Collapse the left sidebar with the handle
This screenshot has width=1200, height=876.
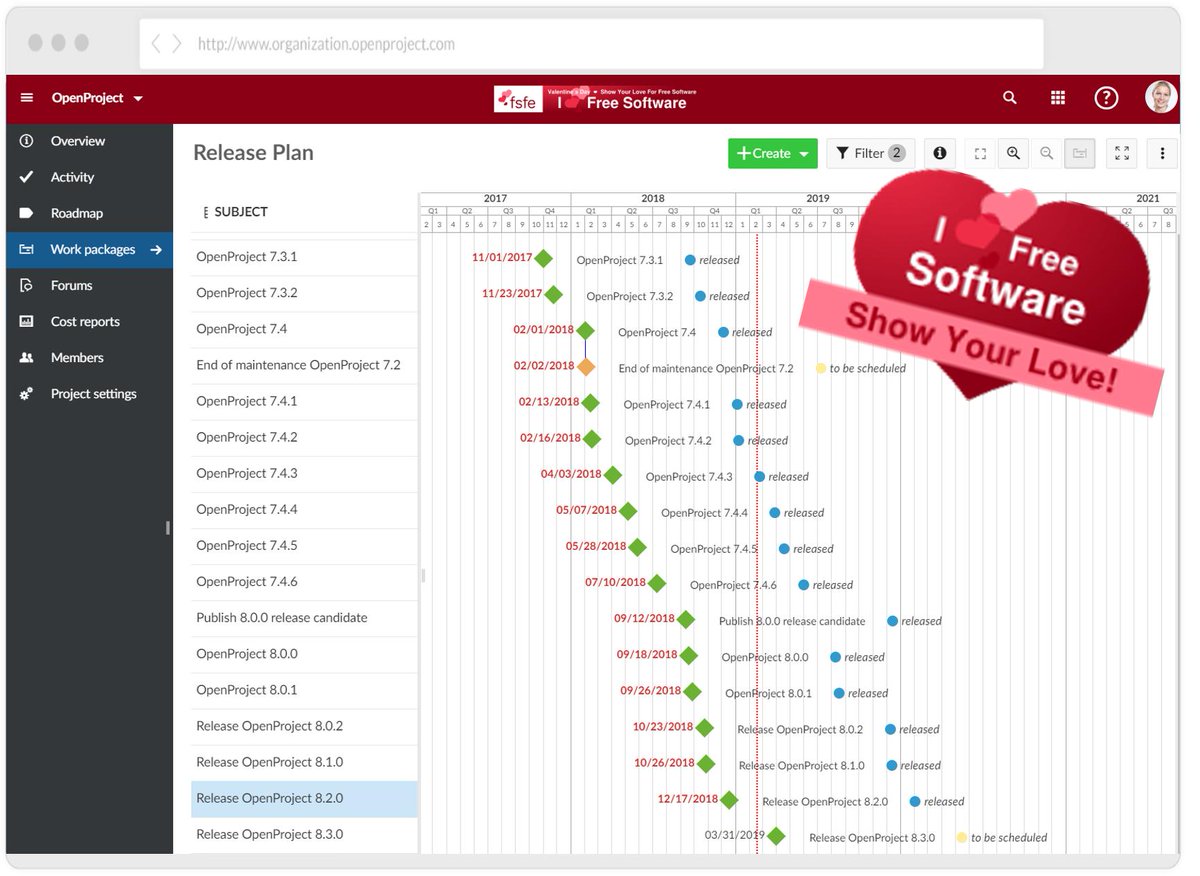point(168,527)
